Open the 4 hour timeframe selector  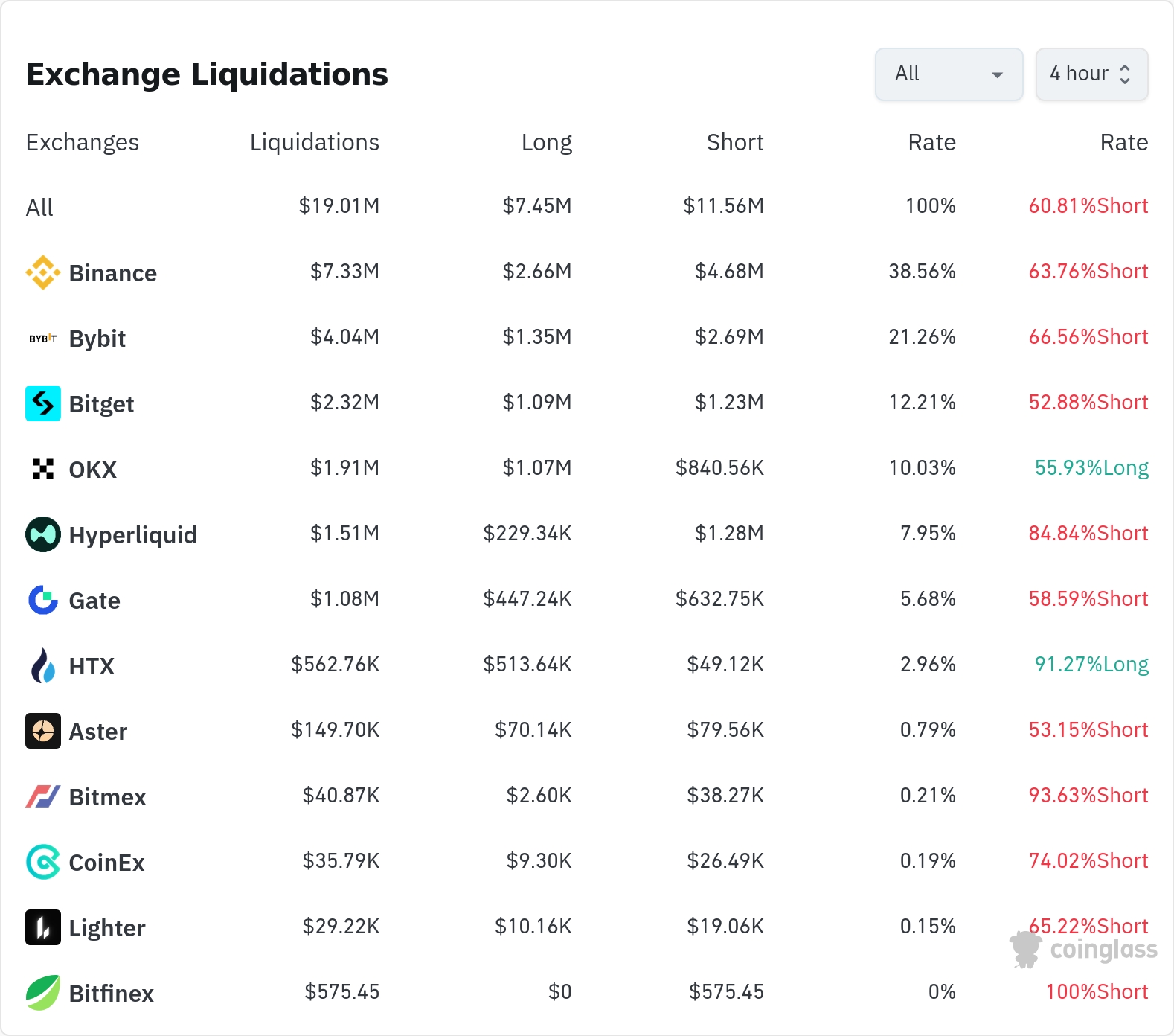pyautogui.click(x=1091, y=74)
